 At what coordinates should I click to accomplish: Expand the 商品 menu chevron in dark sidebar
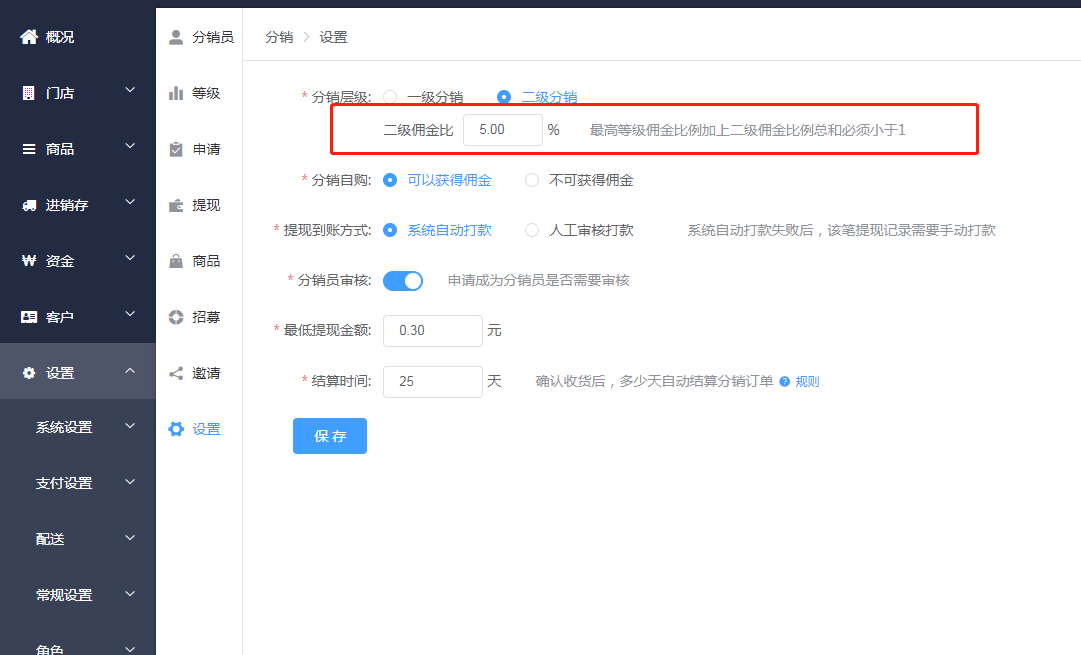[130, 146]
